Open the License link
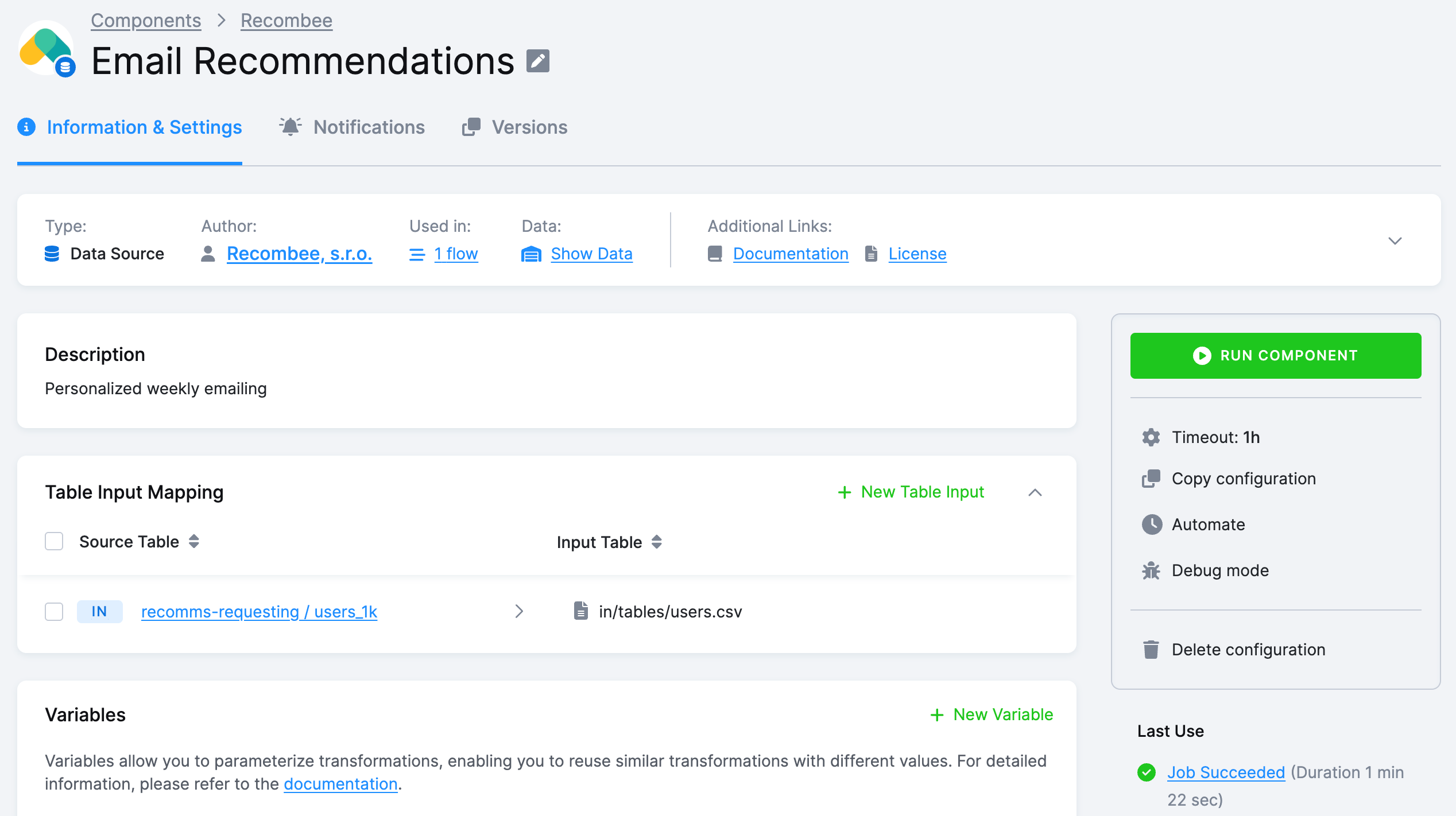This screenshot has width=1456, height=816. (917, 254)
